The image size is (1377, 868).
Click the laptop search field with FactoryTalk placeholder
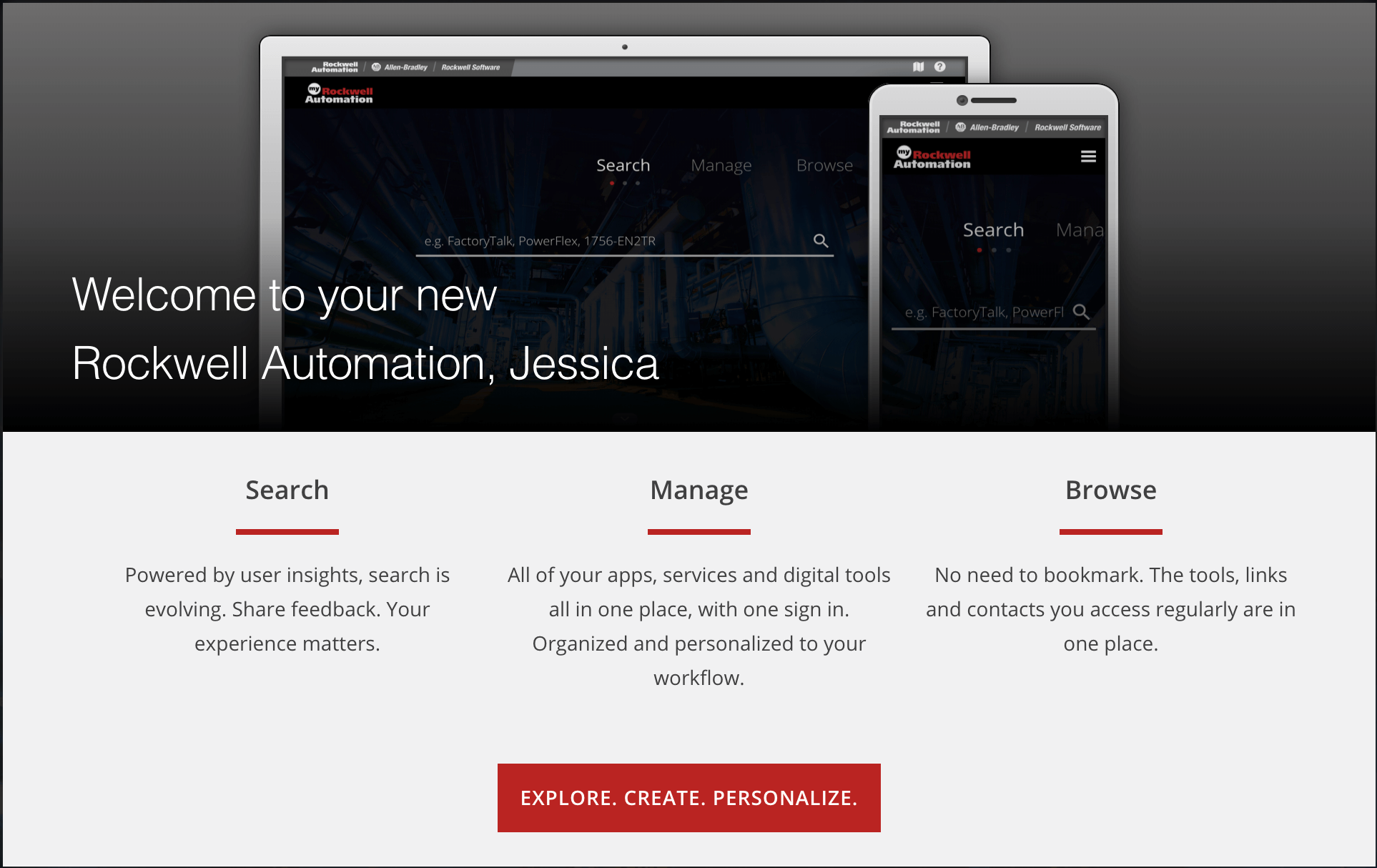point(624,242)
